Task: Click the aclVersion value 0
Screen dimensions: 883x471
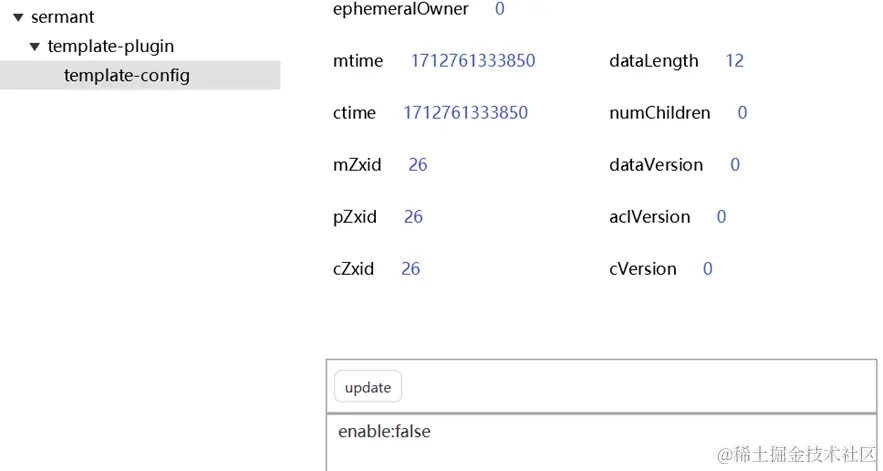Action: pyautogui.click(x=721, y=217)
